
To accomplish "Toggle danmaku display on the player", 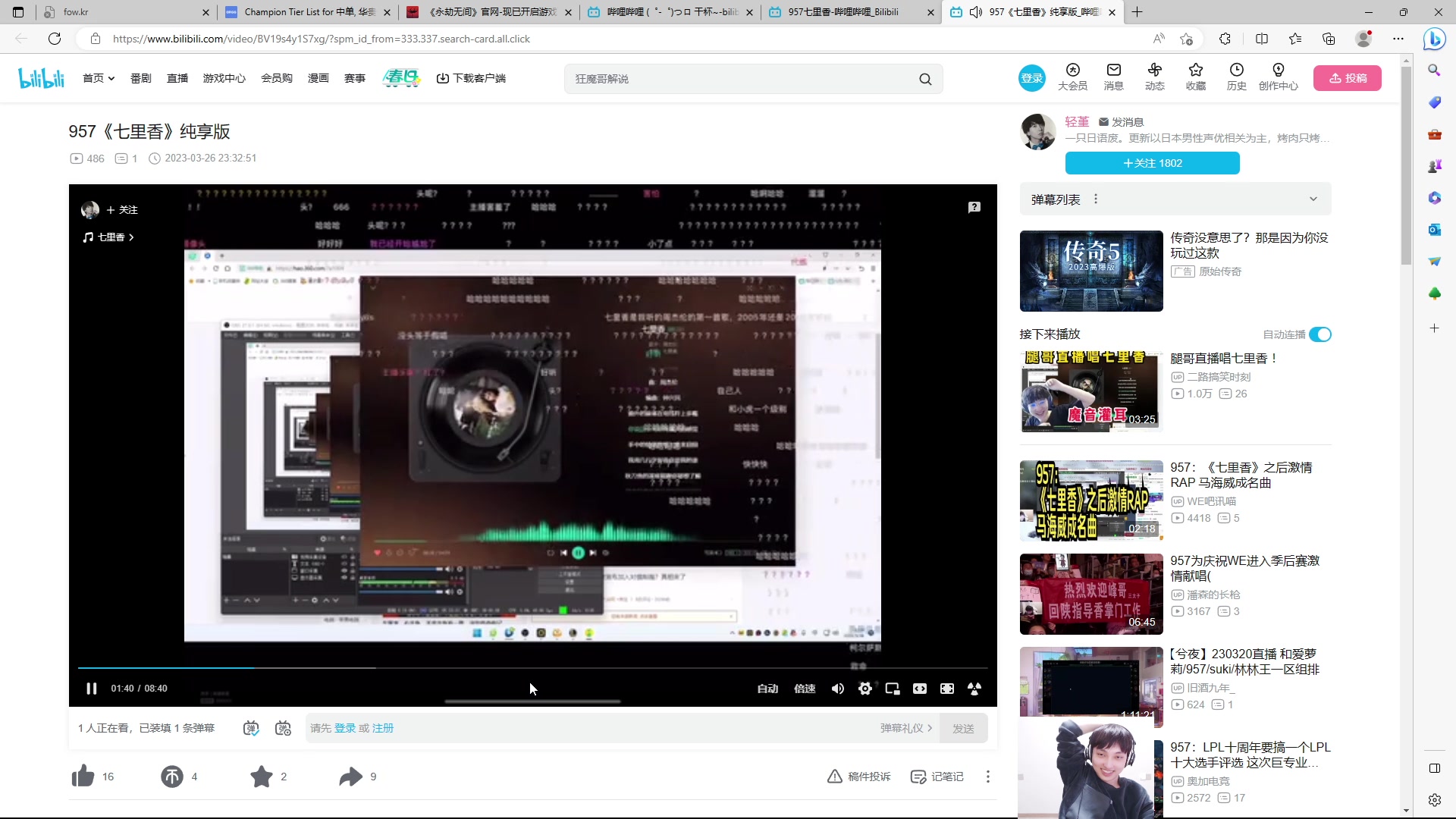I will click(x=251, y=728).
